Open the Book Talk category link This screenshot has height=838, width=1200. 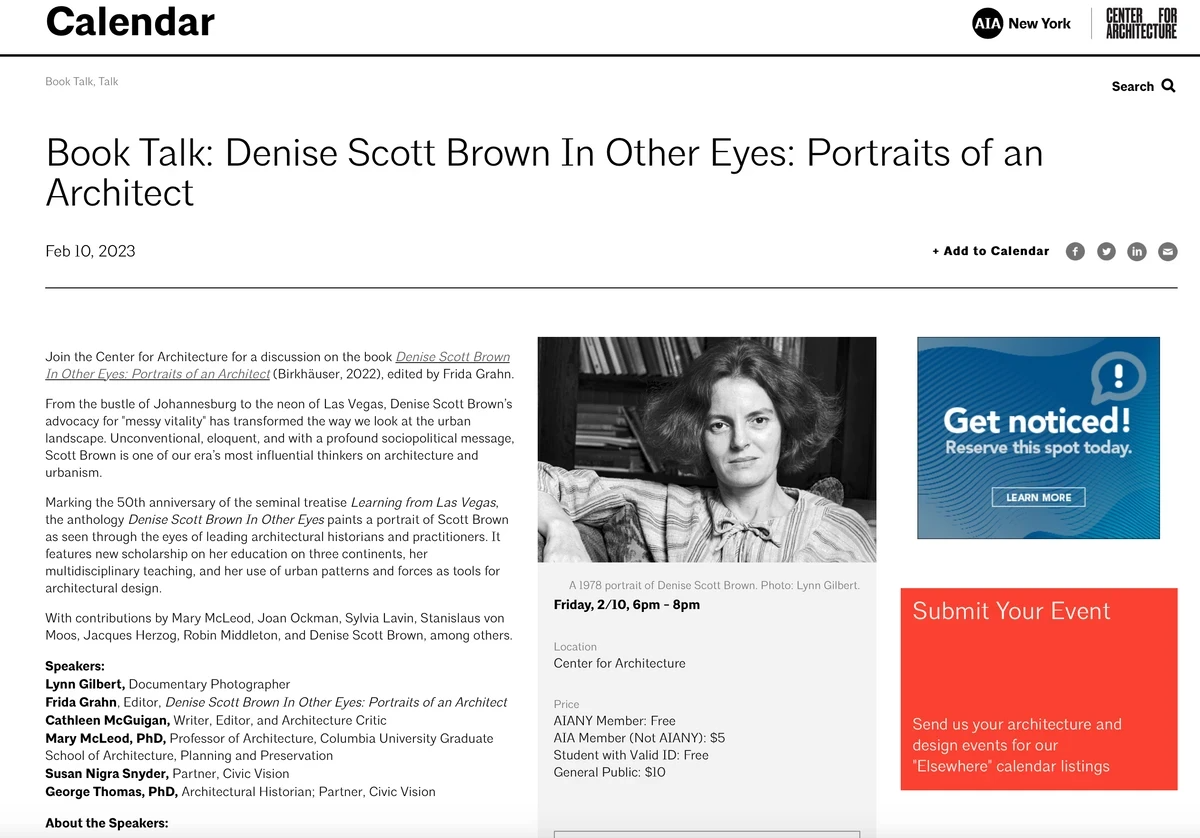pyautogui.click(x=69, y=81)
